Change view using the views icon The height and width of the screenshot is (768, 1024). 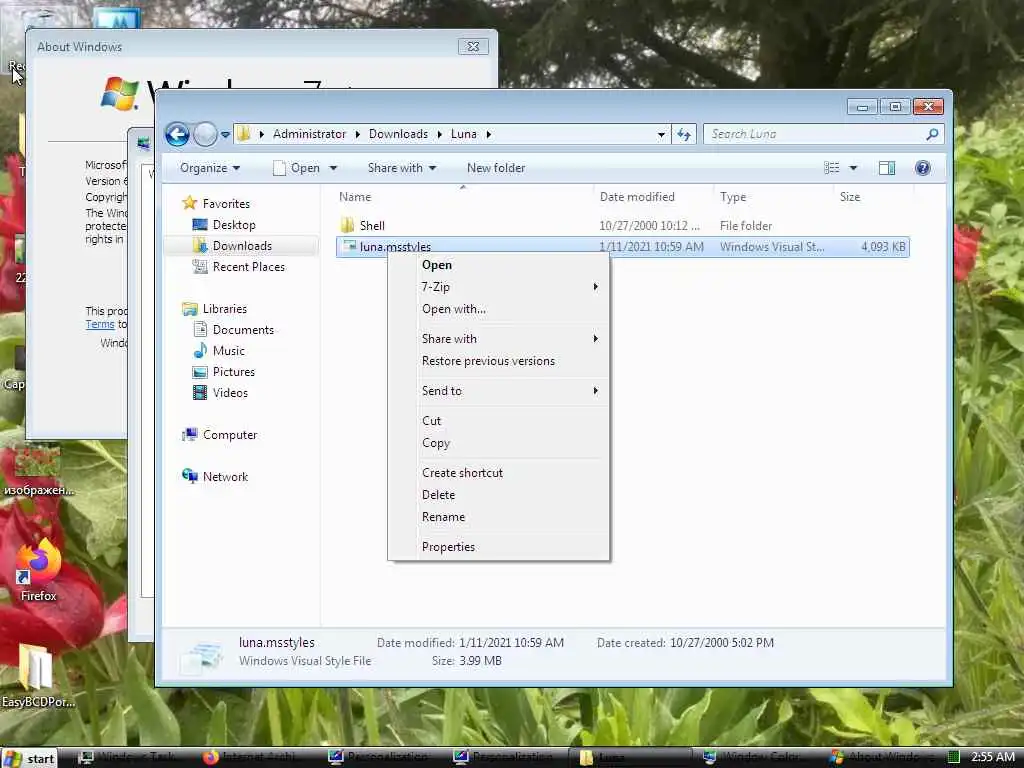(831, 168)
